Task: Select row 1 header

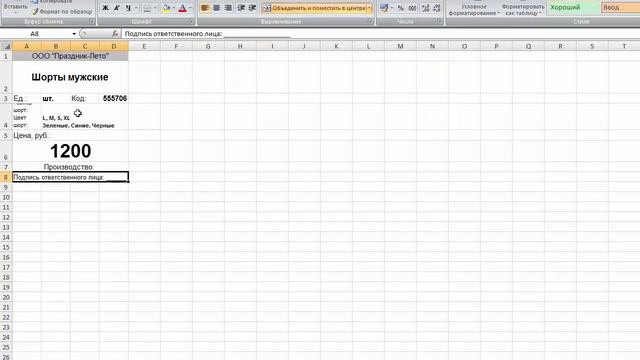Action: tap(6, 56)
